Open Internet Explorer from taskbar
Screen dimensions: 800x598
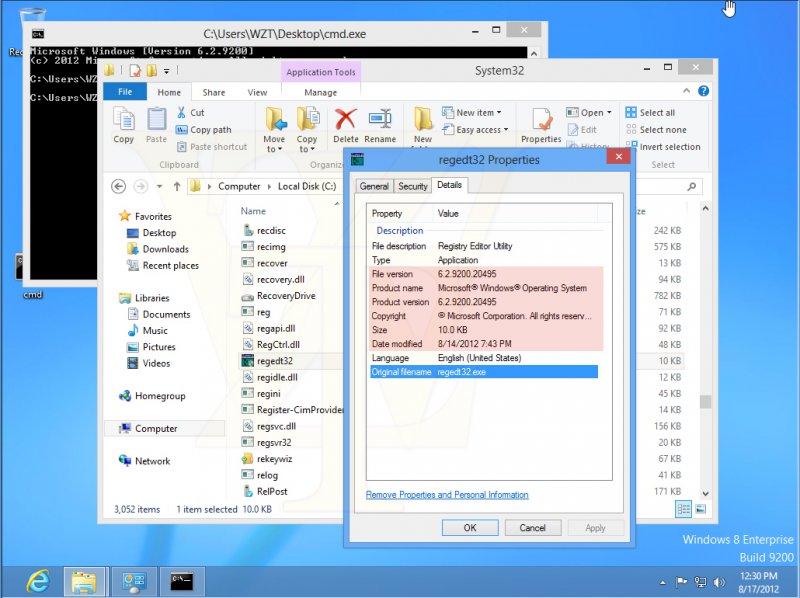(x=39, y=580)
